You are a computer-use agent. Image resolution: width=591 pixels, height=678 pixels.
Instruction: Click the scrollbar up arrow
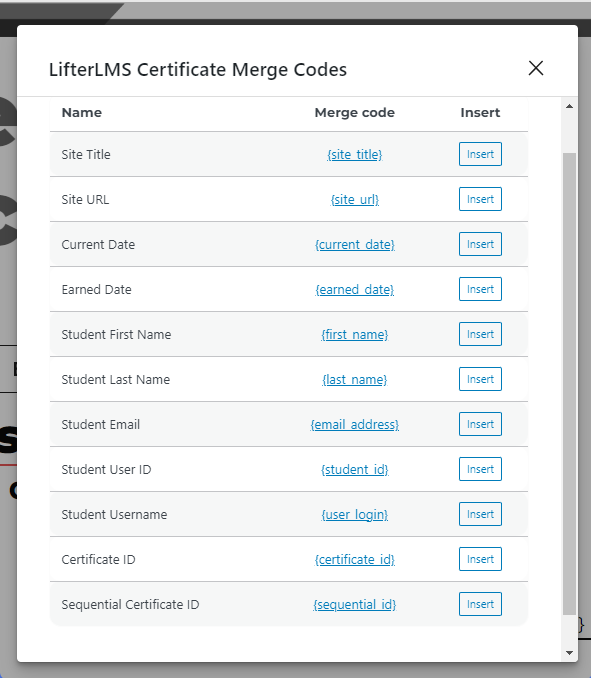[x=569, y=106]
